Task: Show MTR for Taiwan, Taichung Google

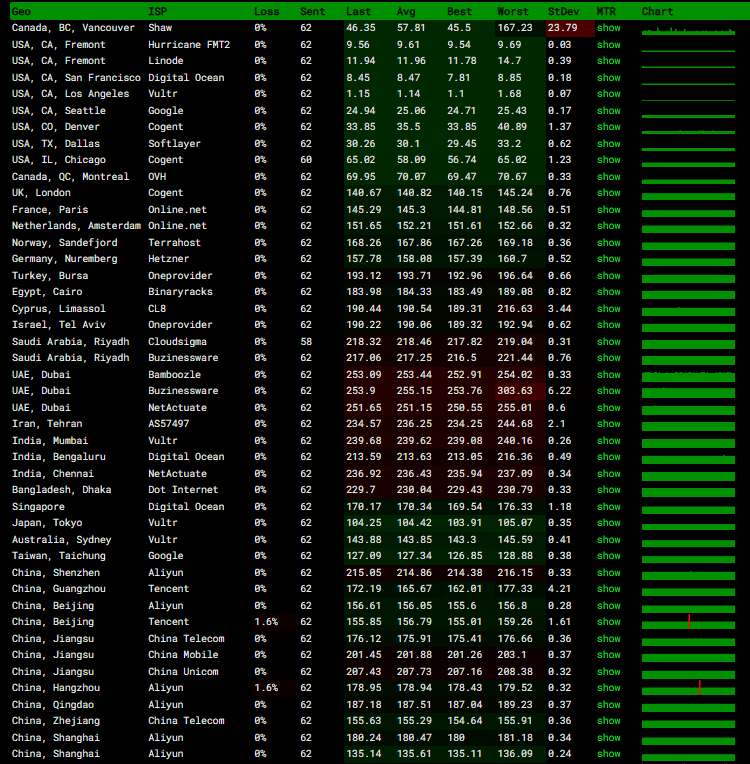Action: click(x=609, y=555)
